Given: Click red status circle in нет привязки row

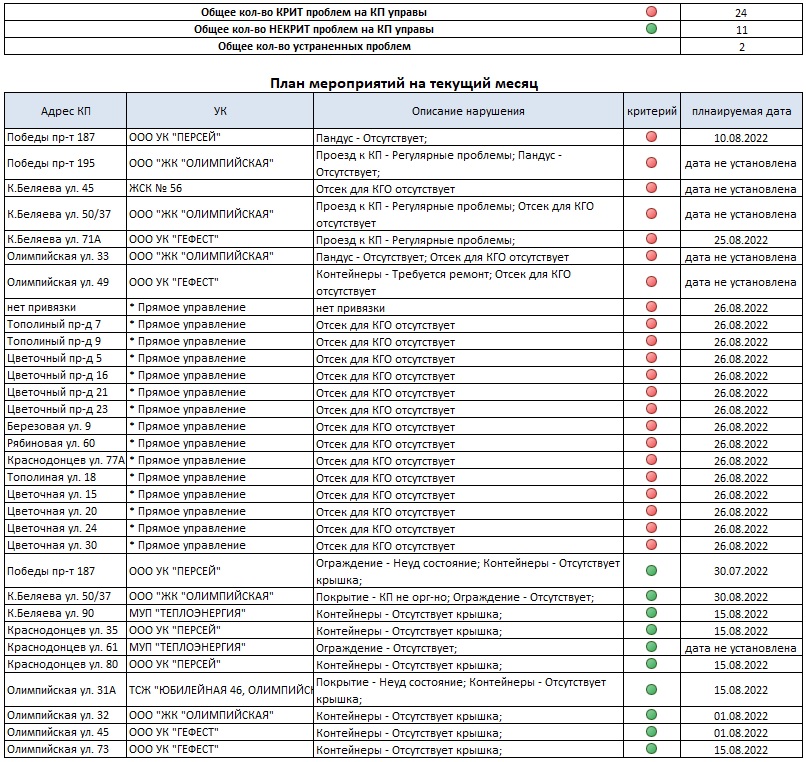Looking at the screenshot, I should 652,308.
